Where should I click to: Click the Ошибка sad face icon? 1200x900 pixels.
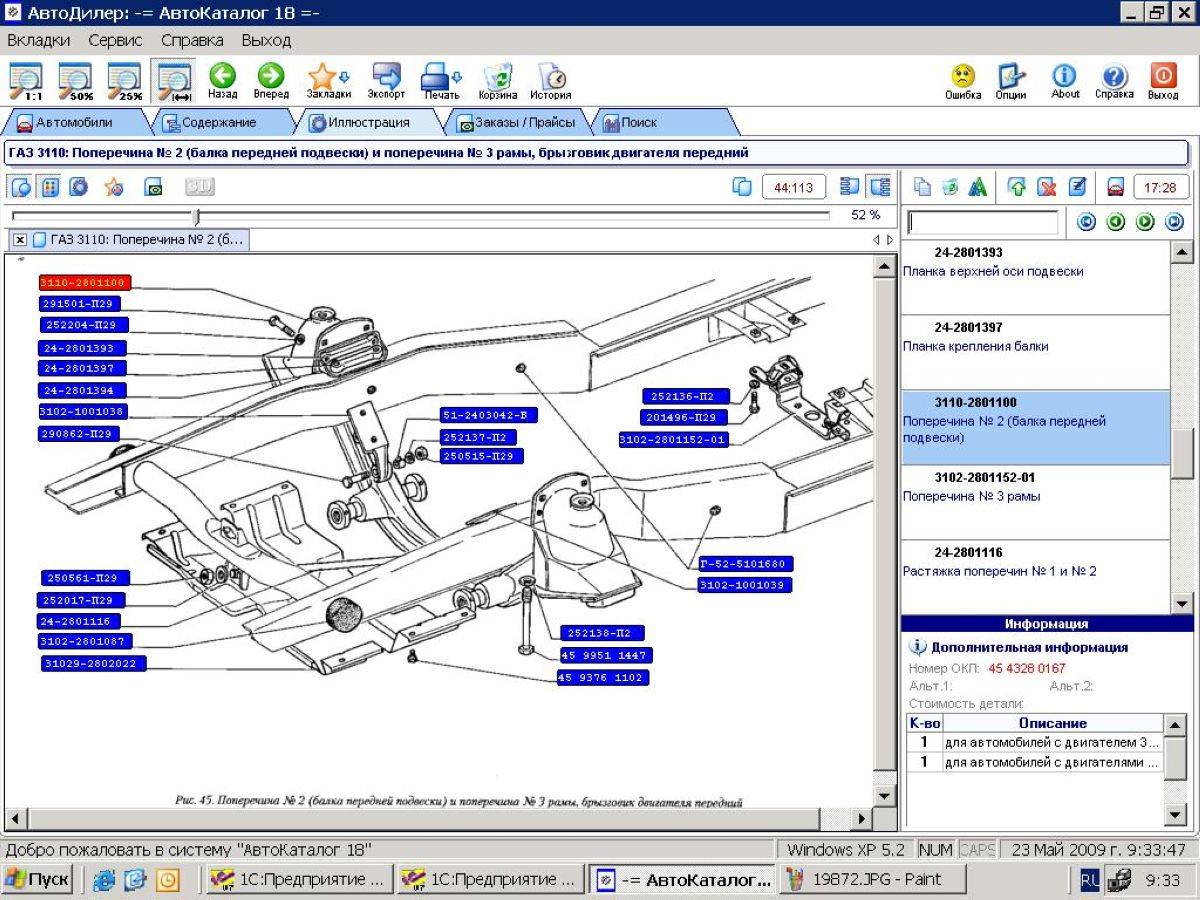pos(963,81)
